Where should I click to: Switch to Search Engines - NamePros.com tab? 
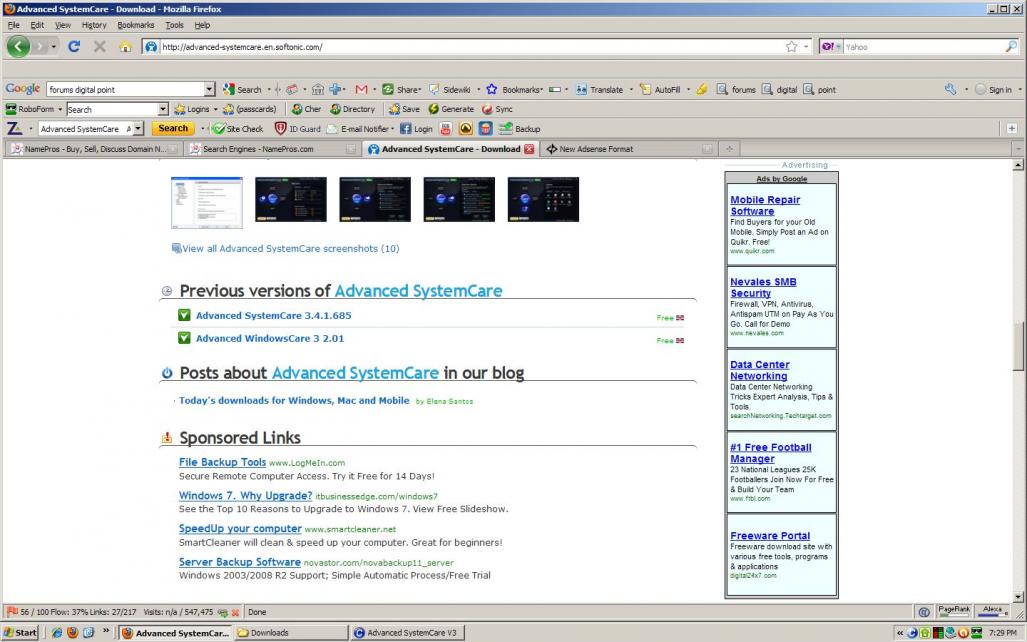point(271,149)
